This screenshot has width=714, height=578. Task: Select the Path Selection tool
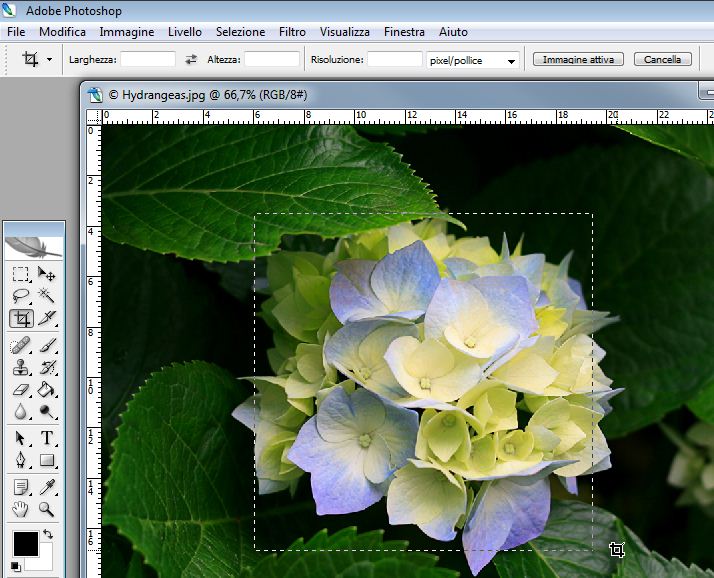coord(20,438)
